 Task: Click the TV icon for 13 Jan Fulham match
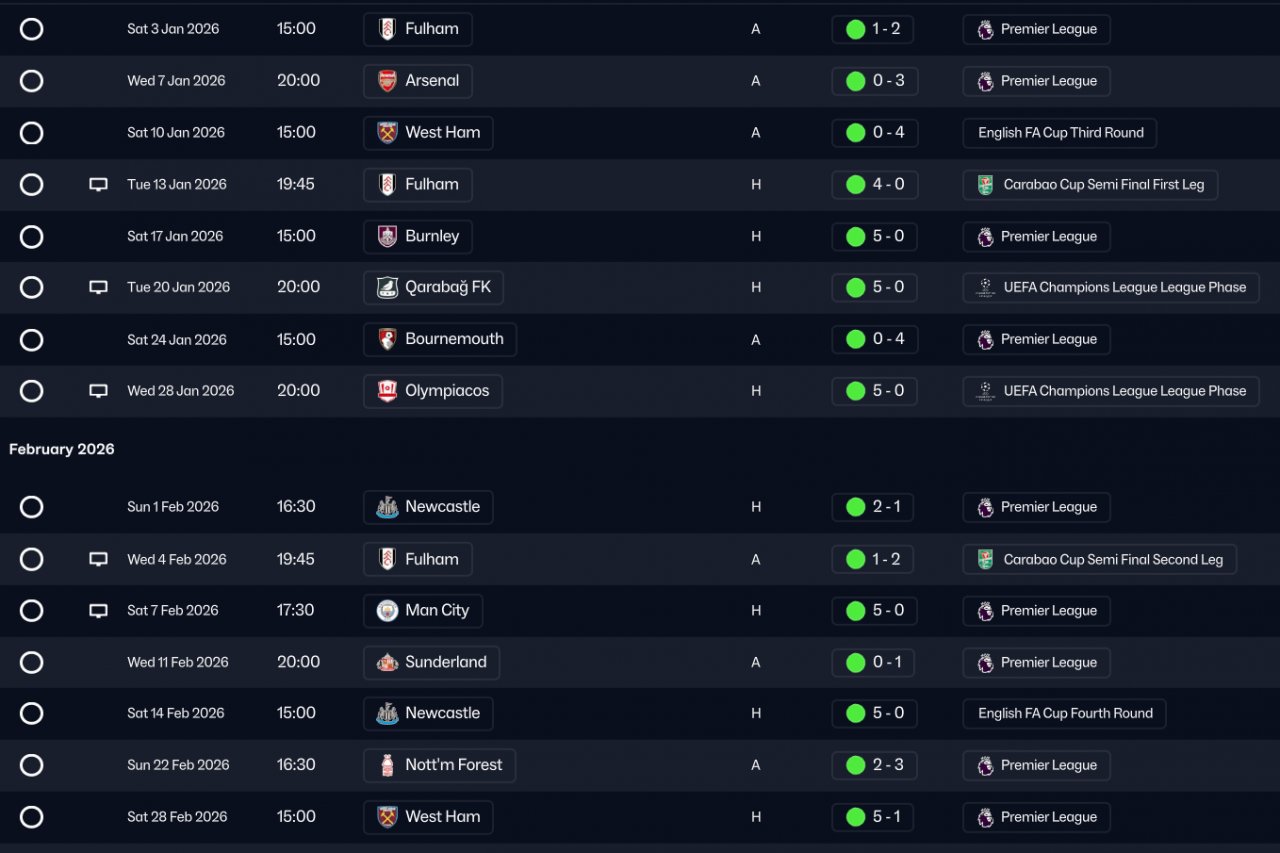click(98, 185)
